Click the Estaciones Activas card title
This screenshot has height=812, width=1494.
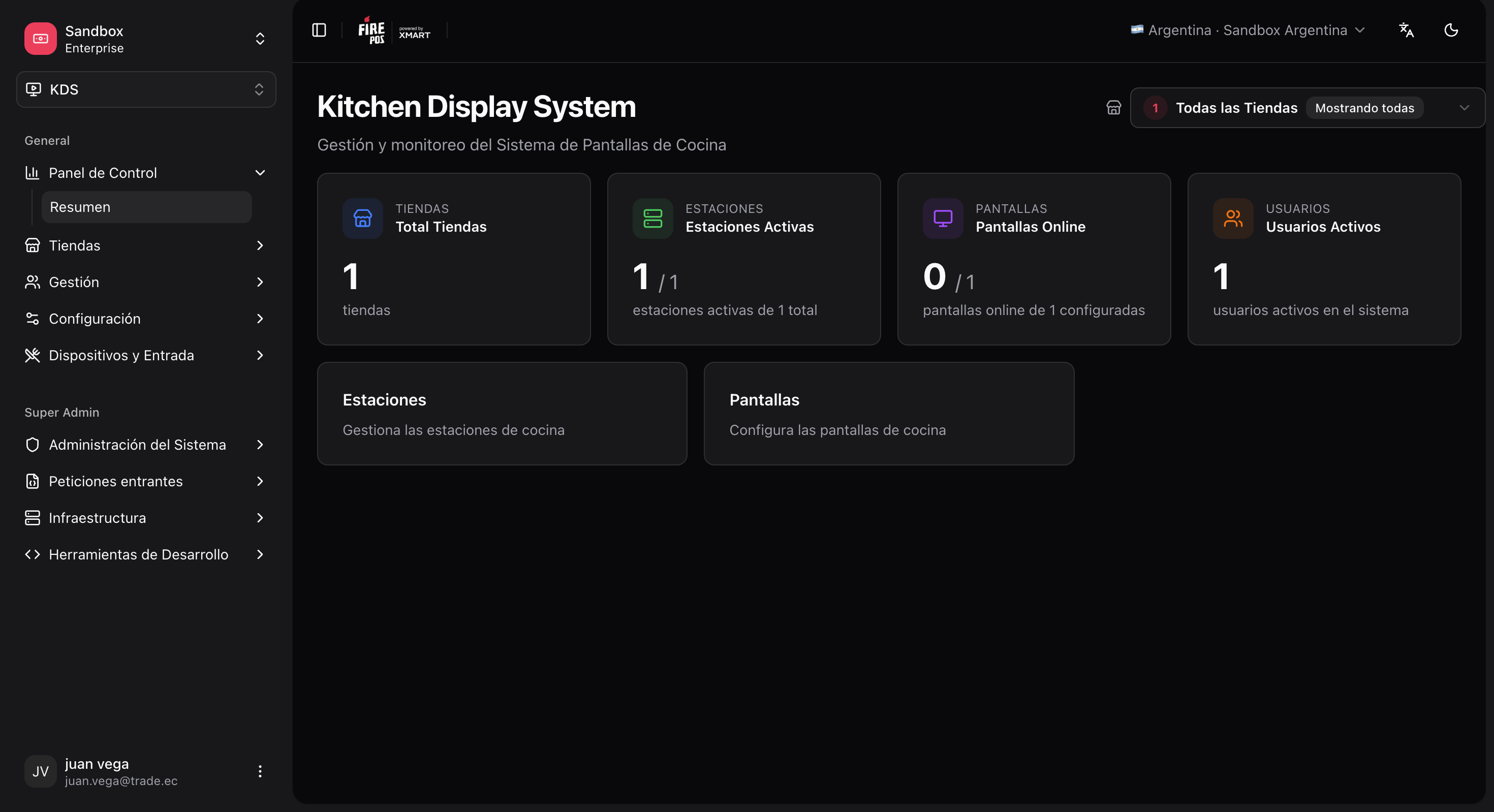click(x=750, y=227)
